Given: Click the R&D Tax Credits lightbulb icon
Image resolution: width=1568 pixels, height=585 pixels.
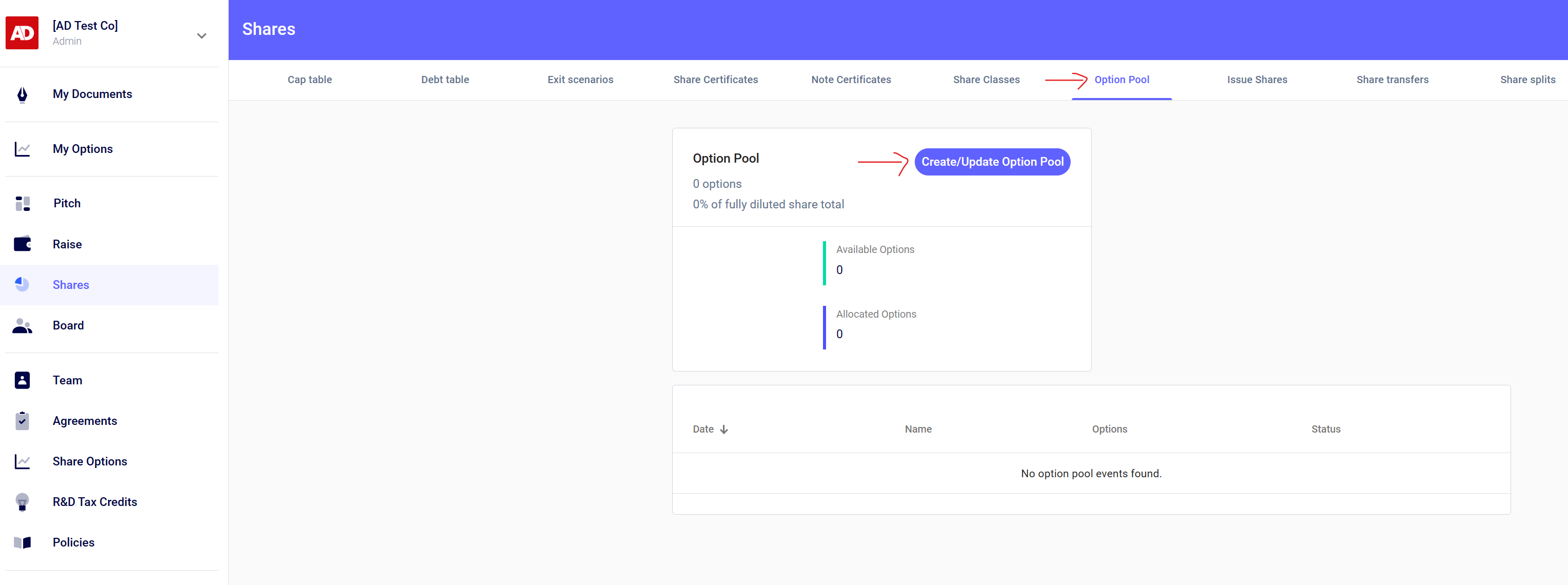Looking at the screenshot, I should click(22, 502).
